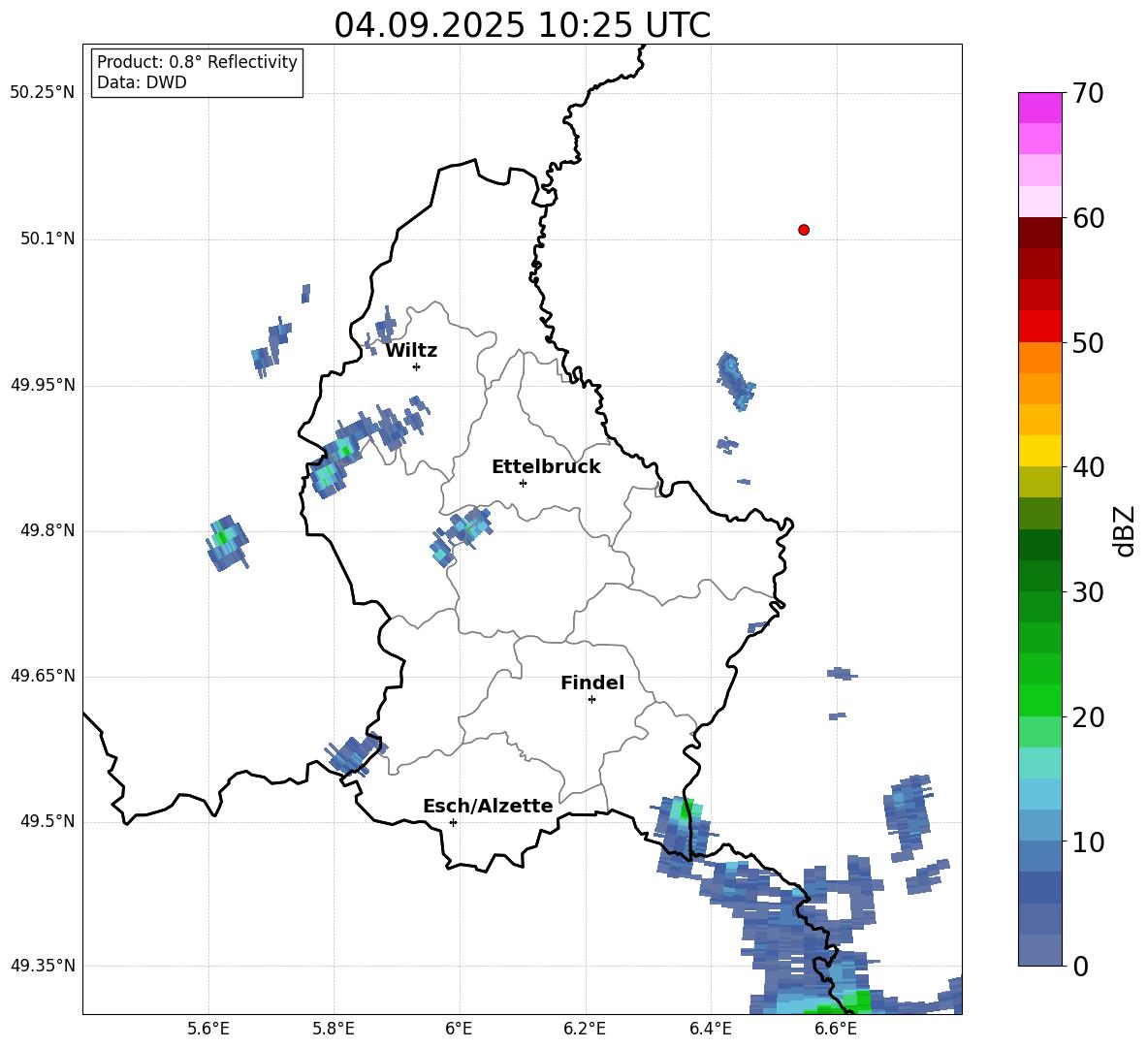Click the green-core echo near 49.8°N west
The image size is (1148, 1048).
pyautogui.click(x=227, y=542)
